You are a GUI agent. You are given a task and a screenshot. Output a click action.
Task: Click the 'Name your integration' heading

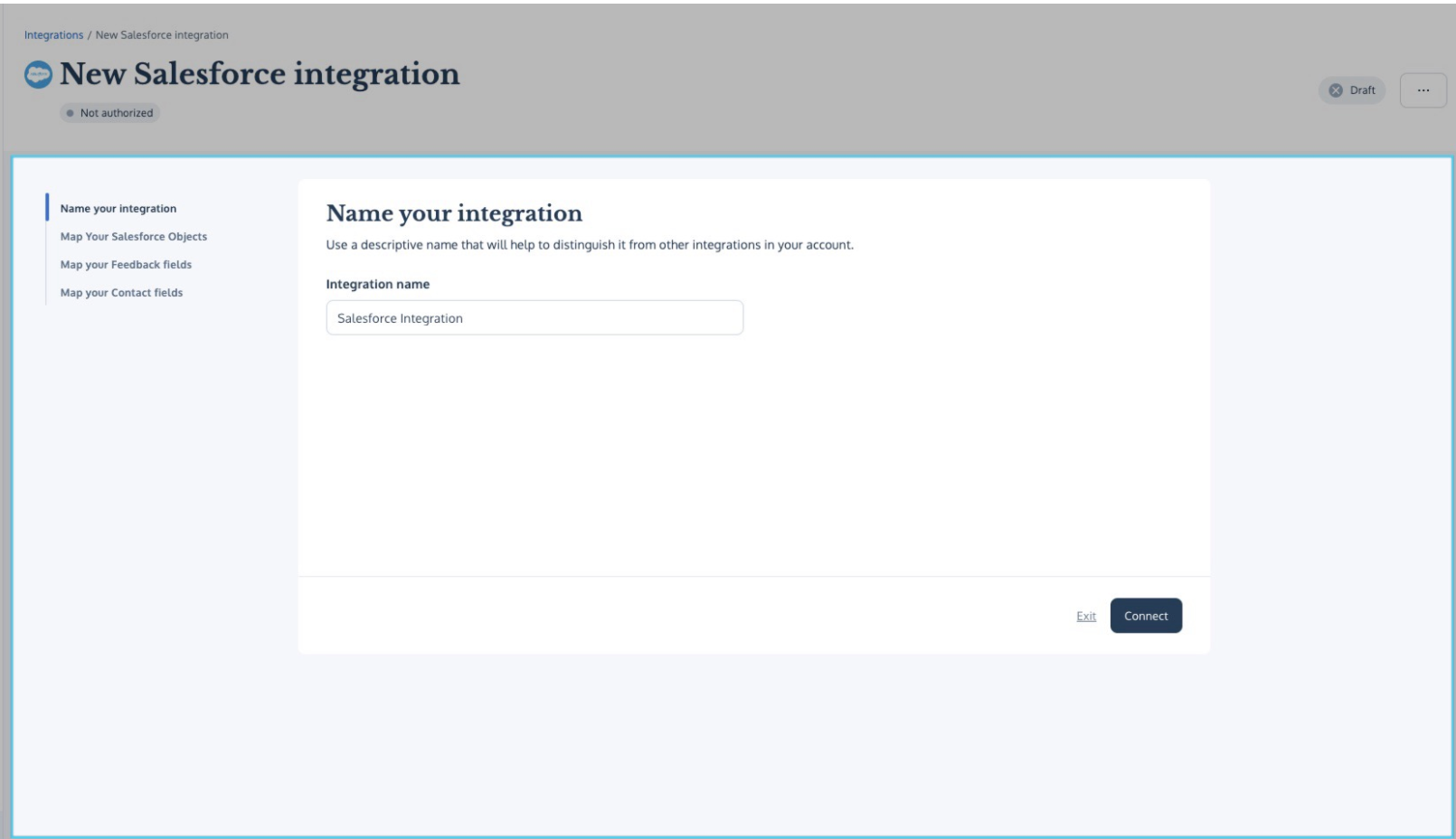point(454,213)
